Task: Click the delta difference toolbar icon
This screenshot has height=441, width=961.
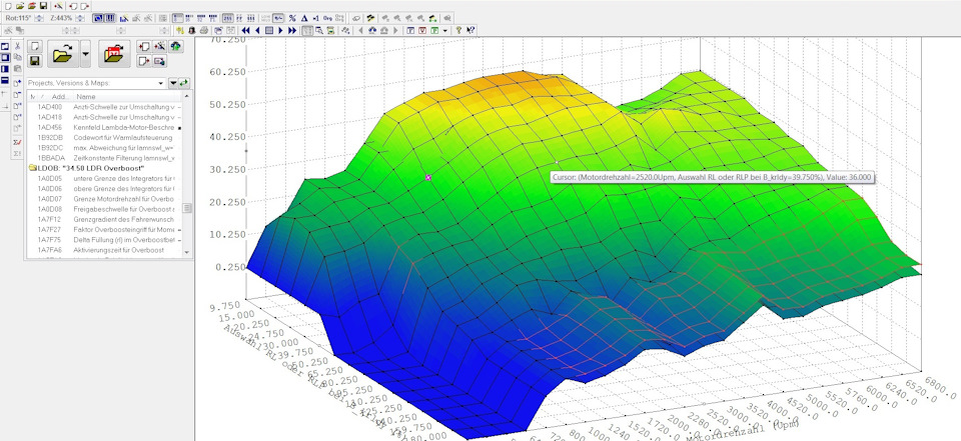Action: click(304, 18)
